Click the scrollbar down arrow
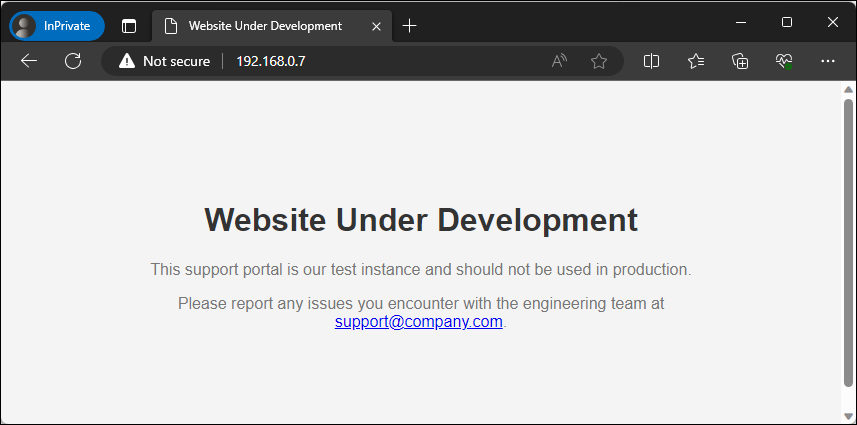This screenshot has height=425, width=857. click(x=849, y=416)
